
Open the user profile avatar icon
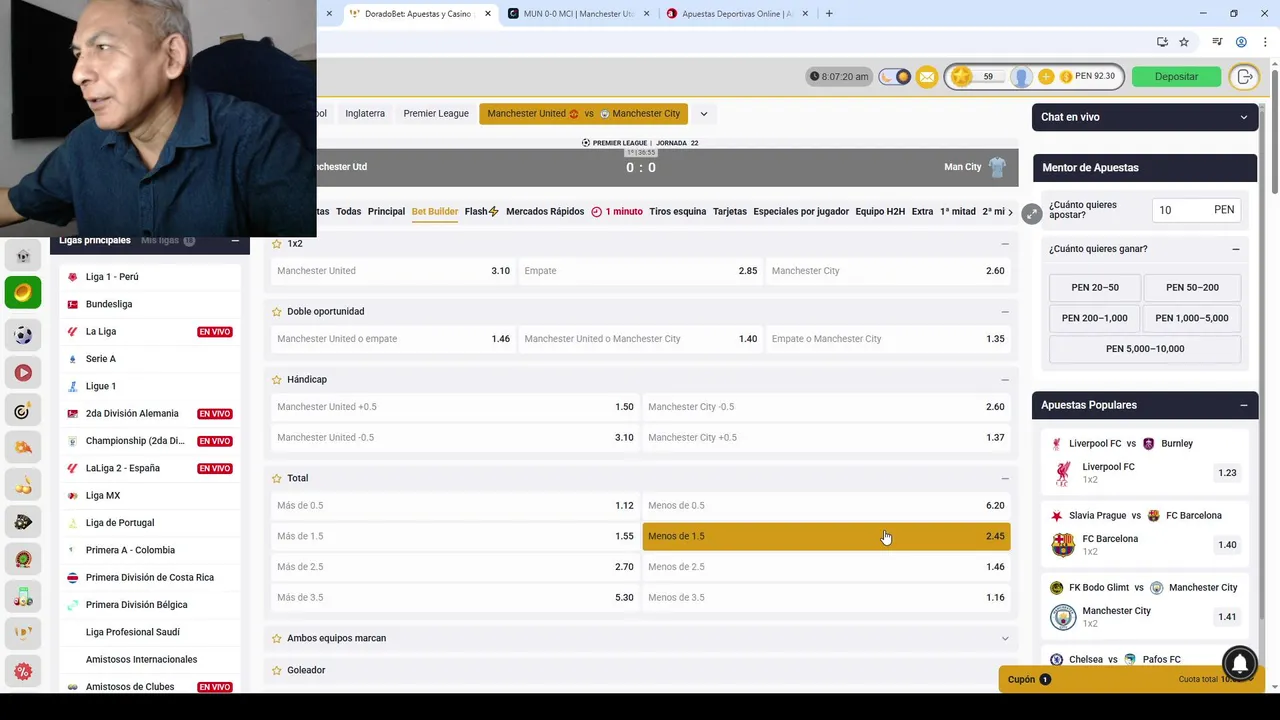(1021, 77)
